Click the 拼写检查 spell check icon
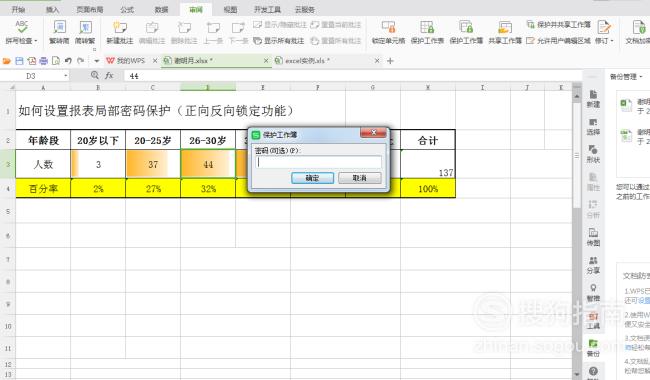Viewport: 650px width, 380px height. [x=22, y=27]
